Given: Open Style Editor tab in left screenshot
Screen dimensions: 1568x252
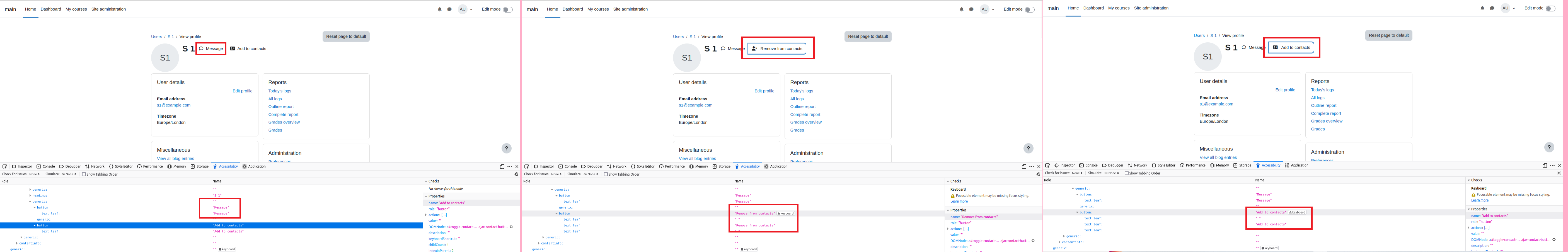Looking at the screenshot, I should click(120, 166).
